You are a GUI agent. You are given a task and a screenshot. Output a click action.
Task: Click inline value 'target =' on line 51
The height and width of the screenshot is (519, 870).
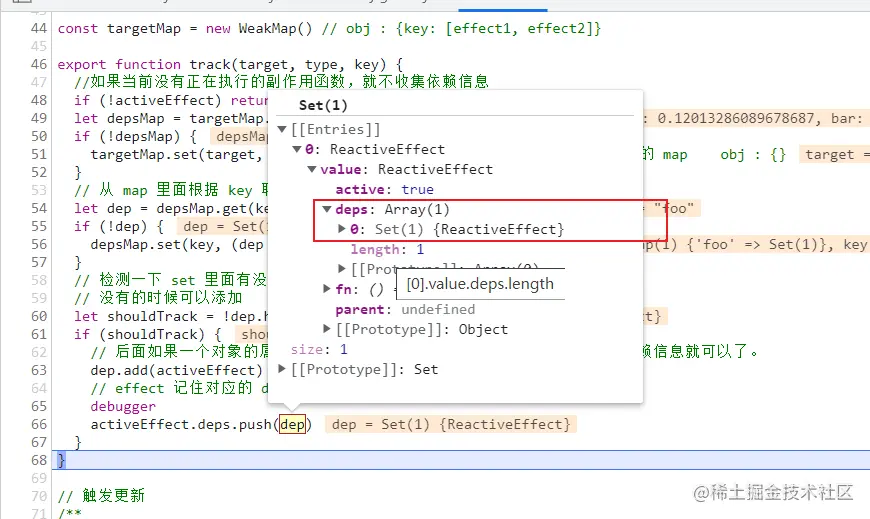pyautogui.click(x=837, y=154)
